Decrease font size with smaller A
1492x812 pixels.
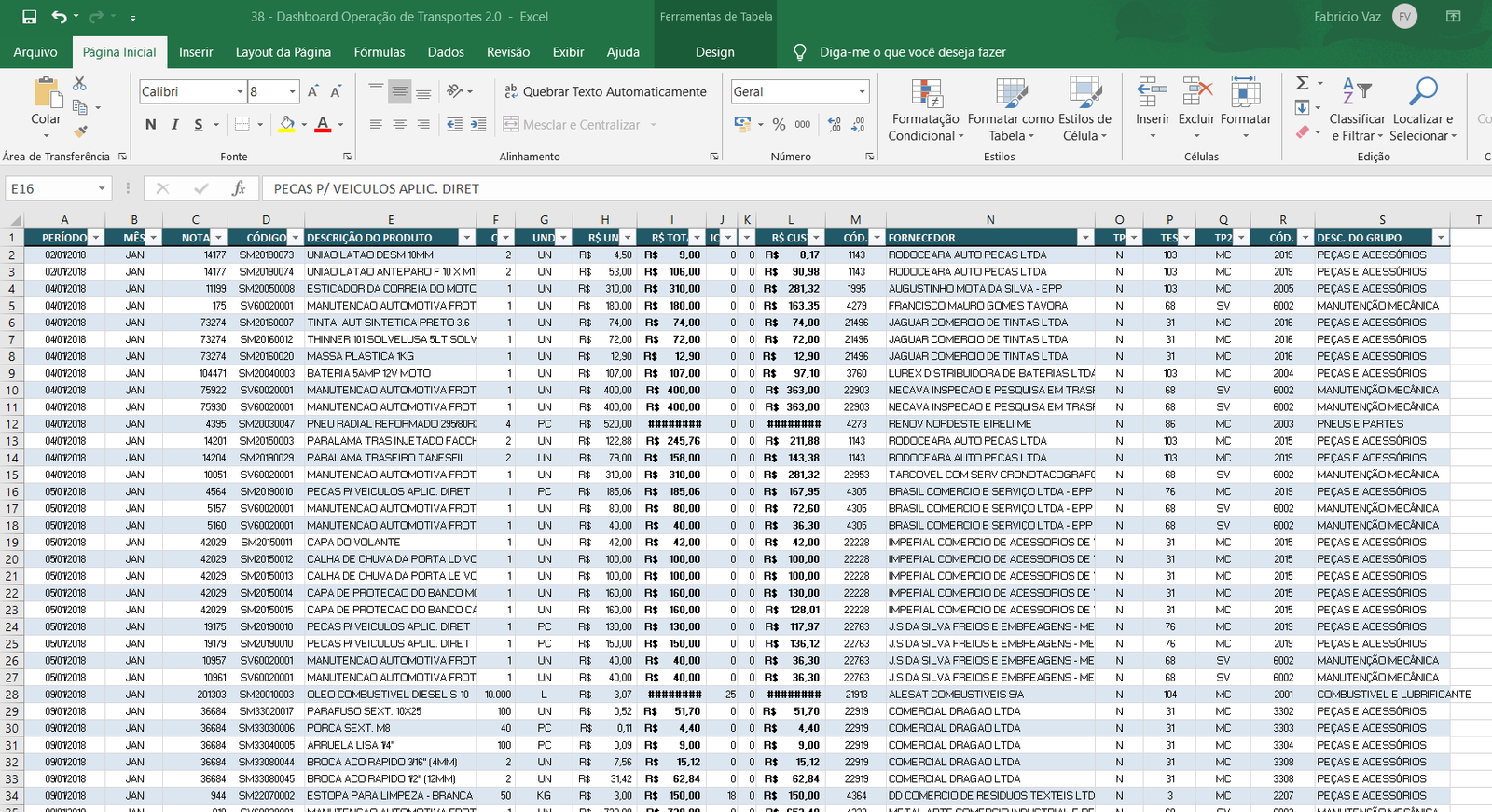tap(336, 91)
